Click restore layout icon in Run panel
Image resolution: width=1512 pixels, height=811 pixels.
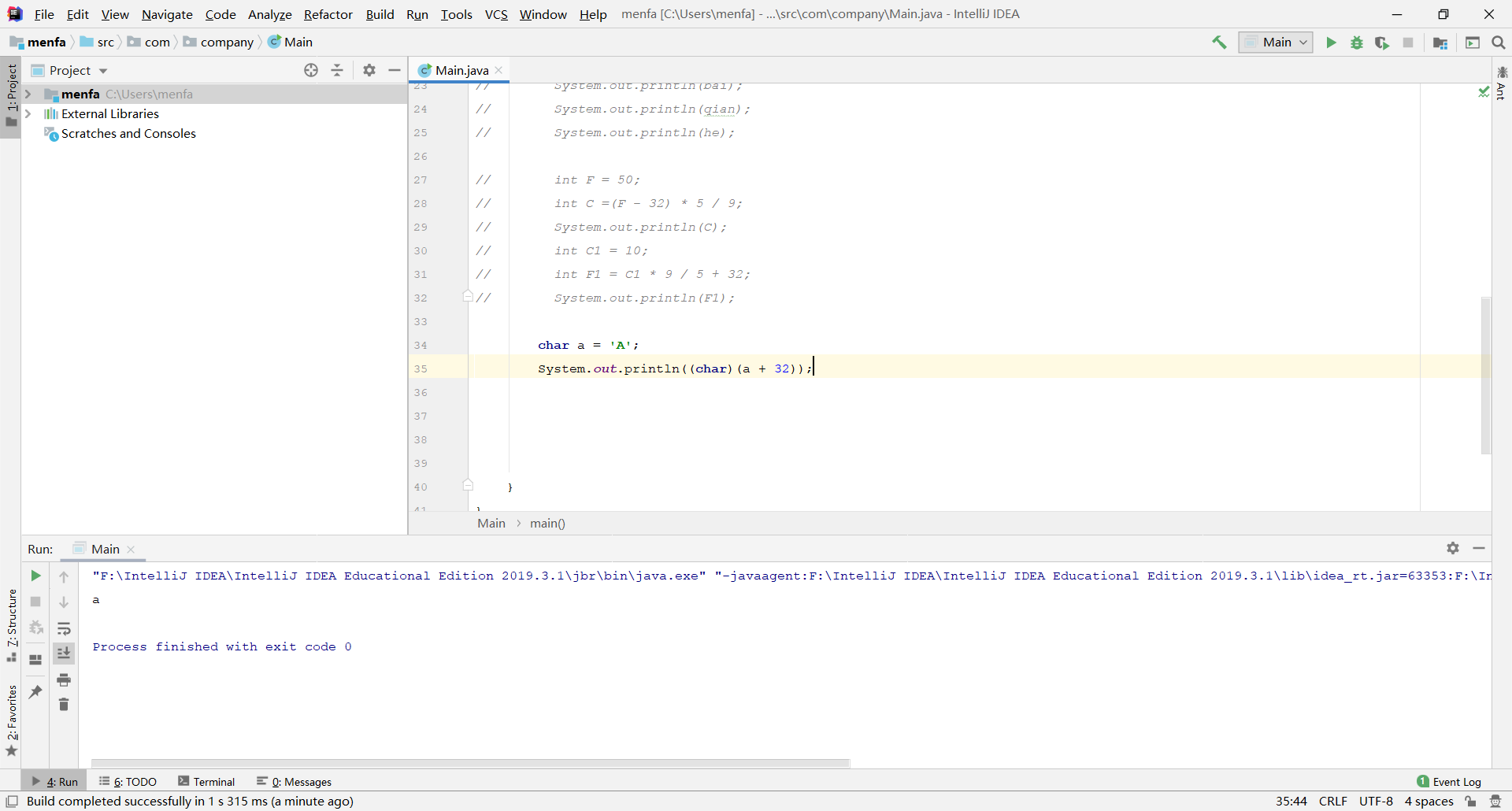35,659
